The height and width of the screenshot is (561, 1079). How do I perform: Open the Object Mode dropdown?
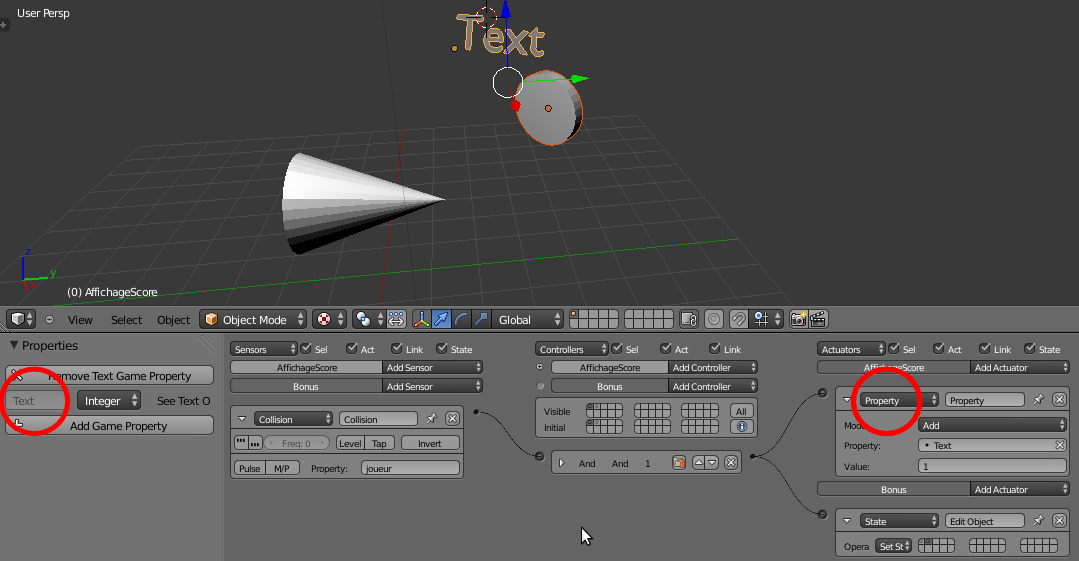[254, 319]
